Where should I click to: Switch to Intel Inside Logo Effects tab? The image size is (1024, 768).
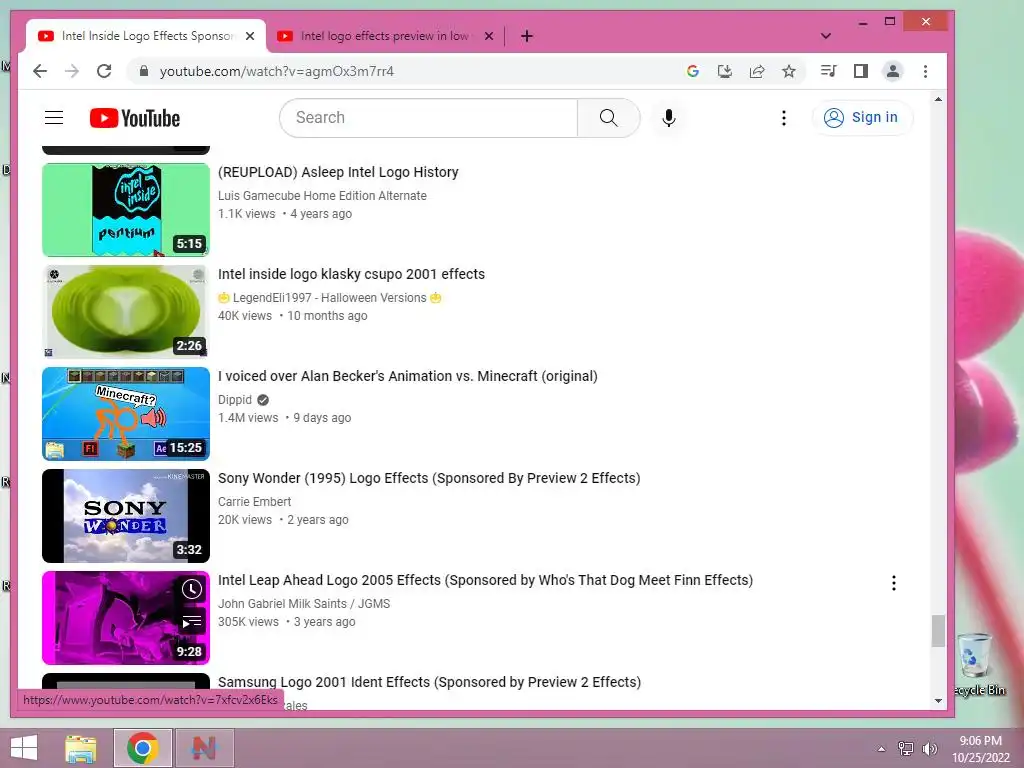click(x=146, y=36)
